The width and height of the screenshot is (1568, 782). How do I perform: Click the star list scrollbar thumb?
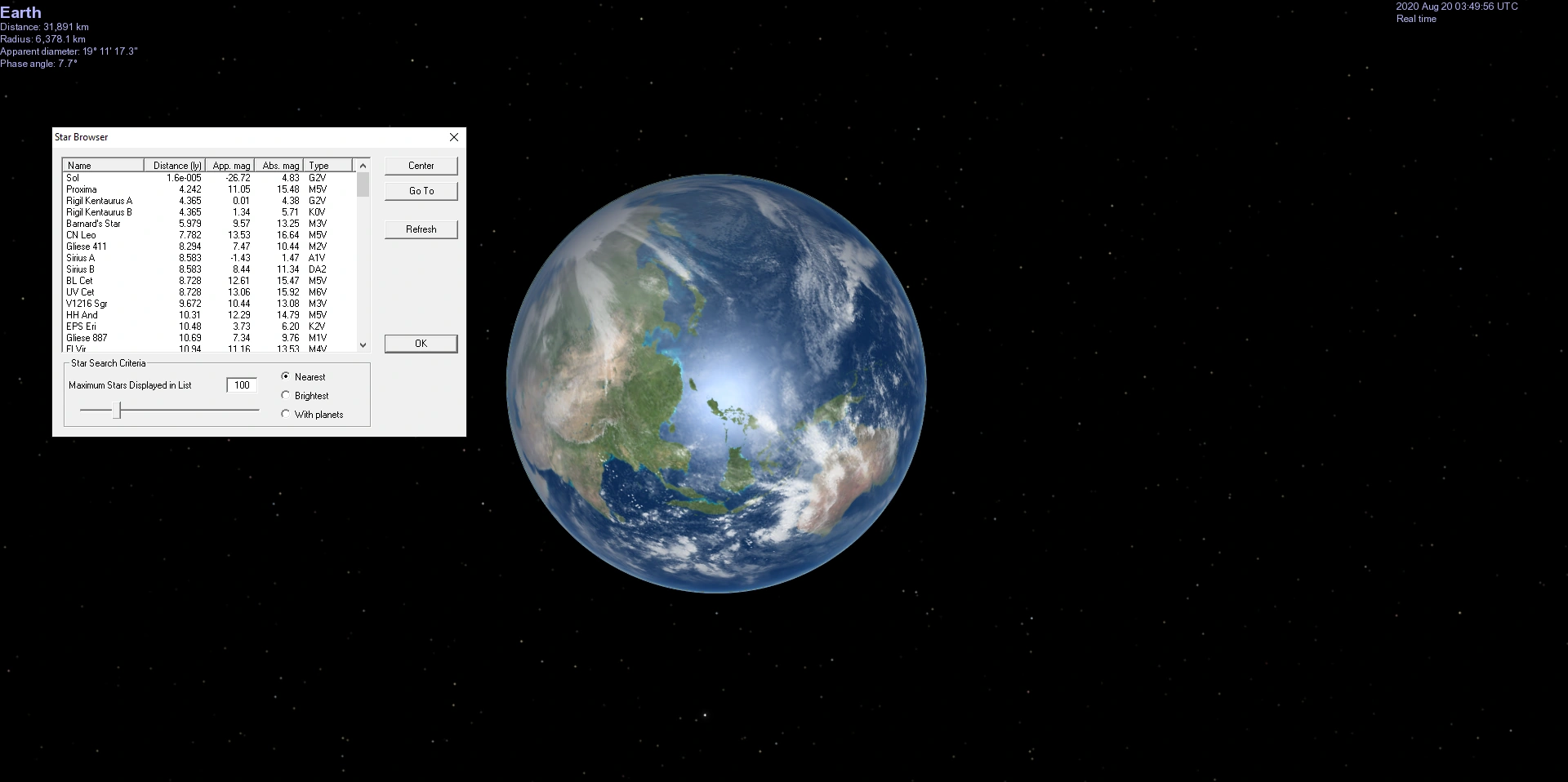[363, 184]
